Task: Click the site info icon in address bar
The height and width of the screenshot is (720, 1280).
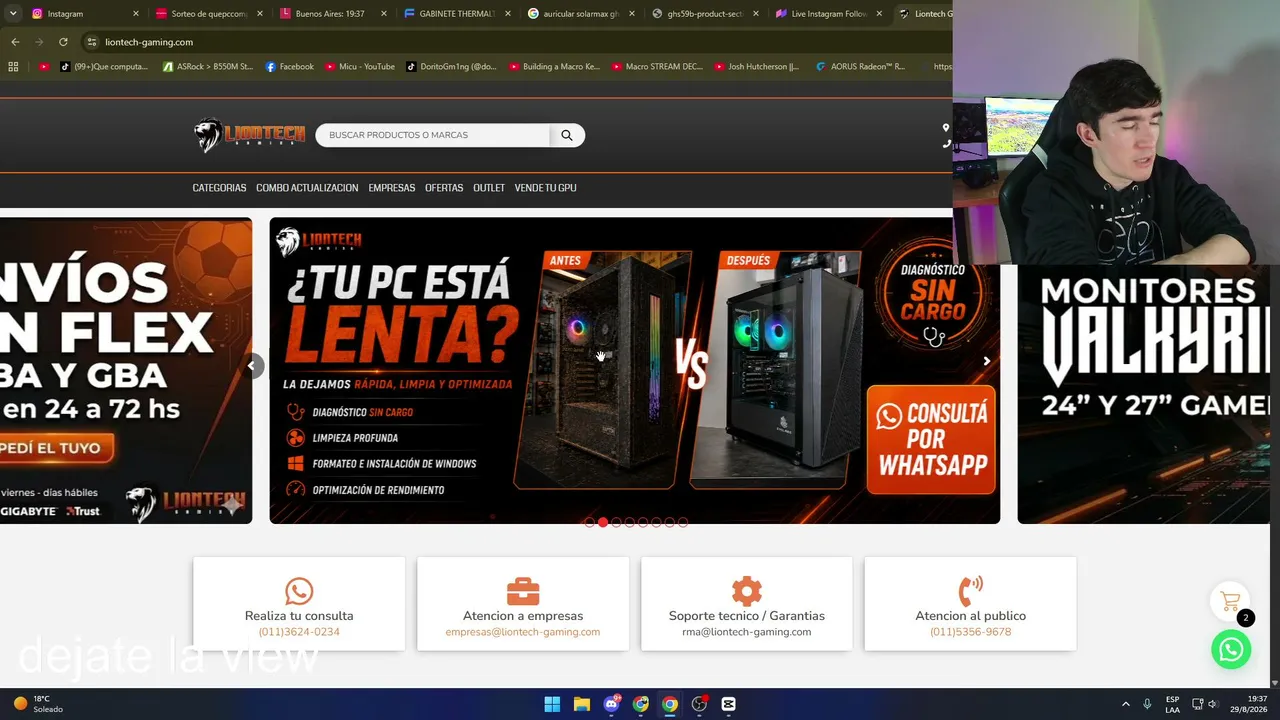Action: click(91, 42)
